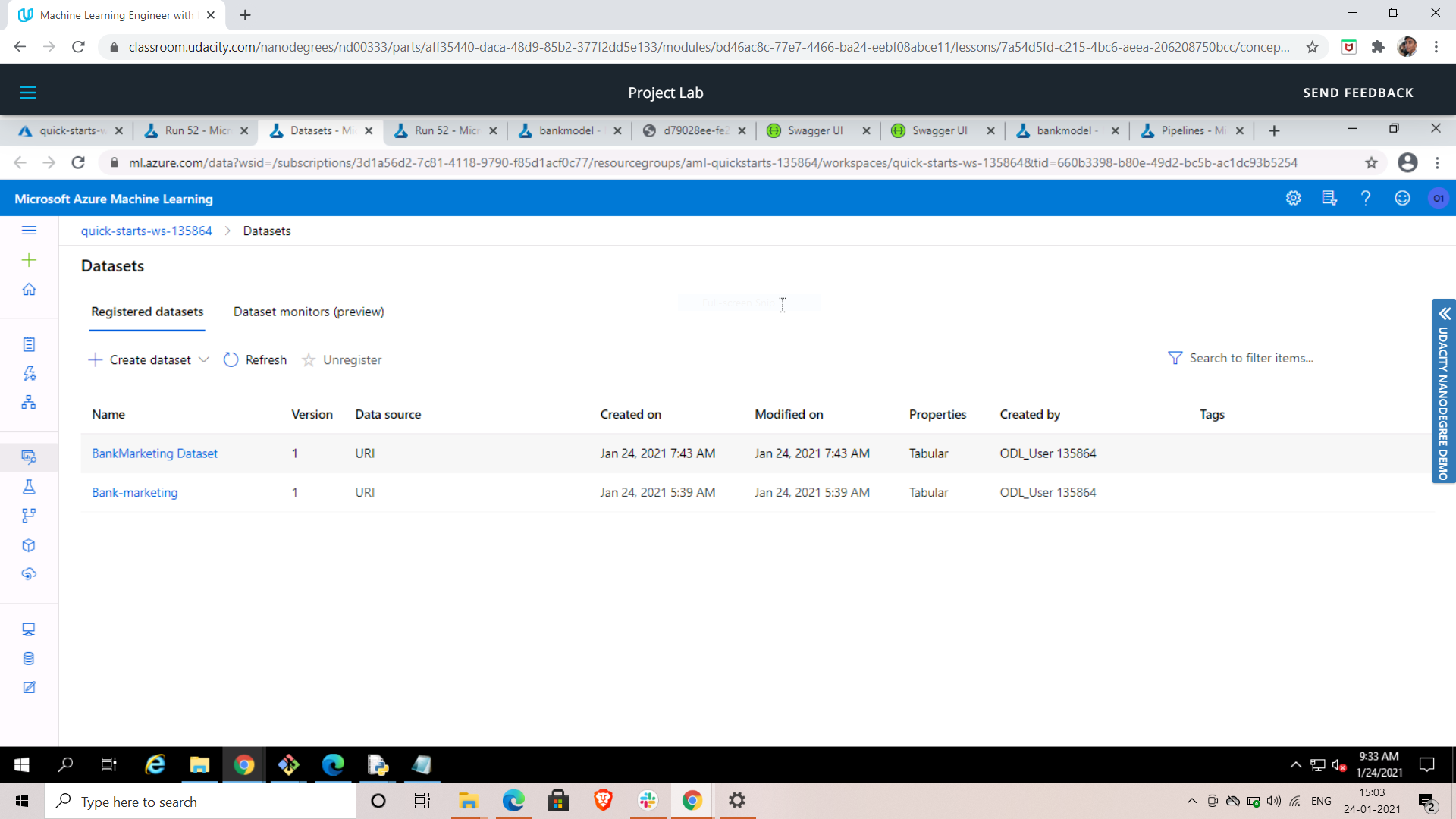Switch to first Swagger UI browser tab
Image resolution: width=1456 pixels, height=819 pixels.
point(815,130)
